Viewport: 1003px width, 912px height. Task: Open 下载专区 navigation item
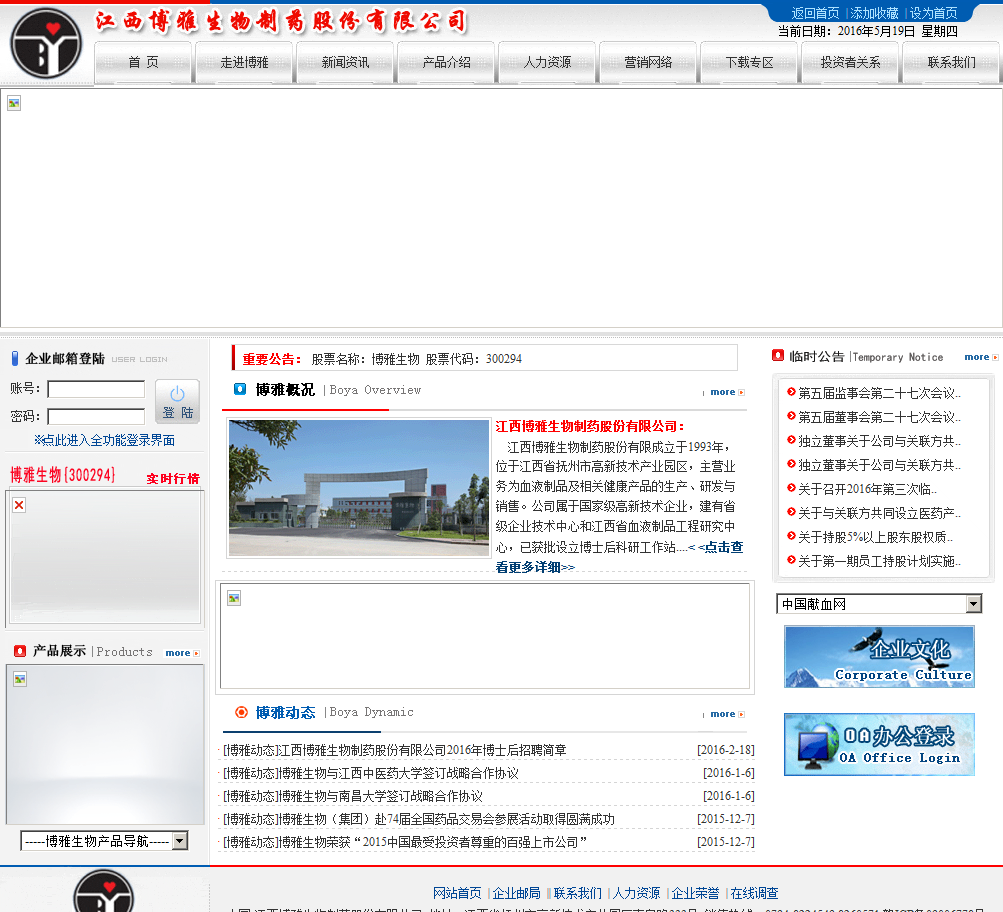(749, 62)
